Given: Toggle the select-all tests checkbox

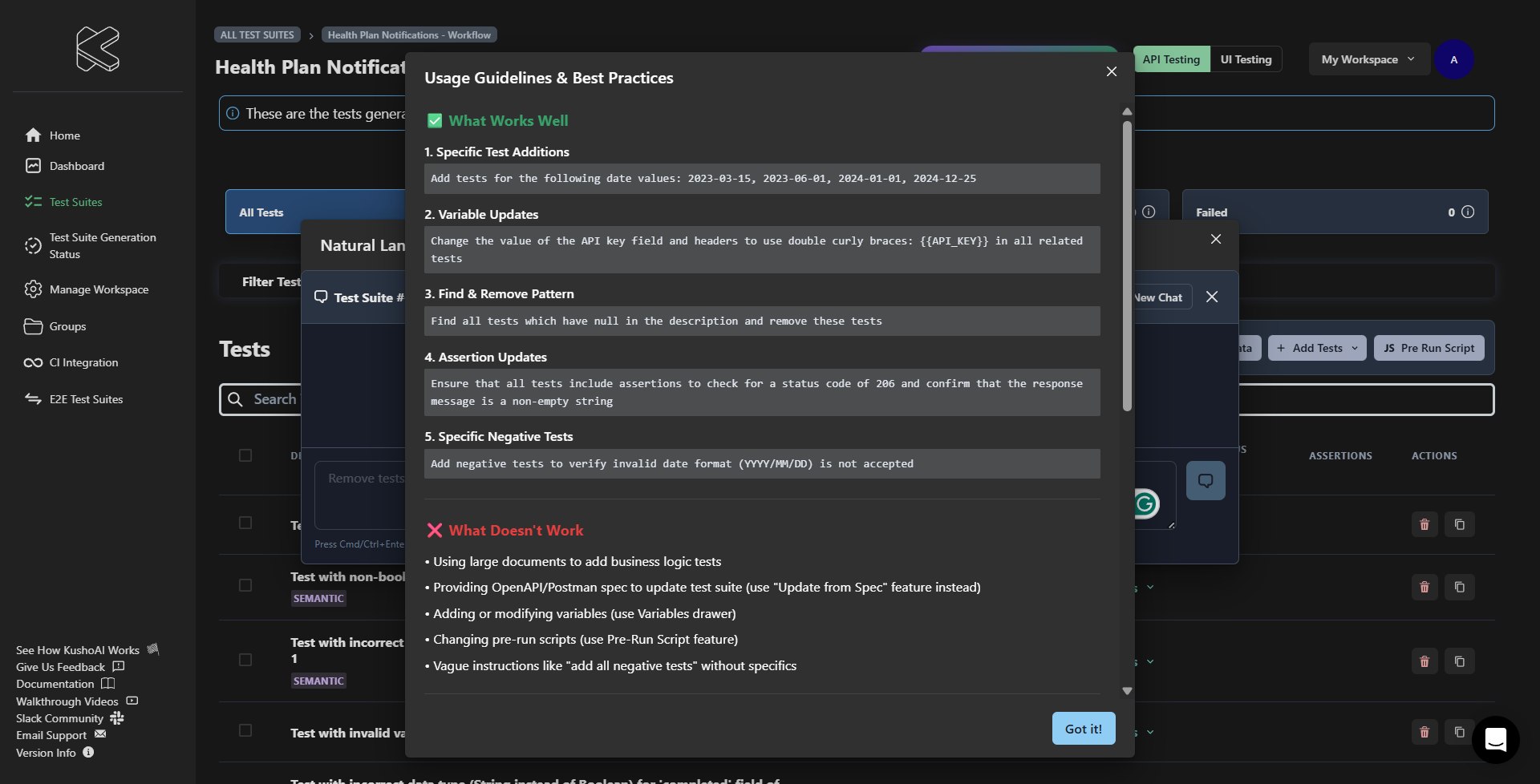Looking at the screenshot, I should point(245,455).
